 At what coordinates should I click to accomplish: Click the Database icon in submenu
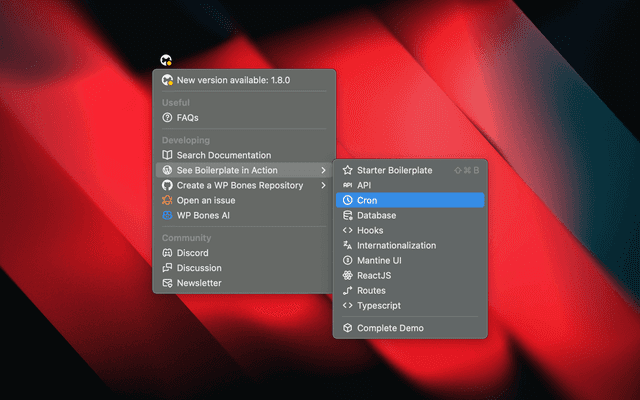click(x=348, y=215)
